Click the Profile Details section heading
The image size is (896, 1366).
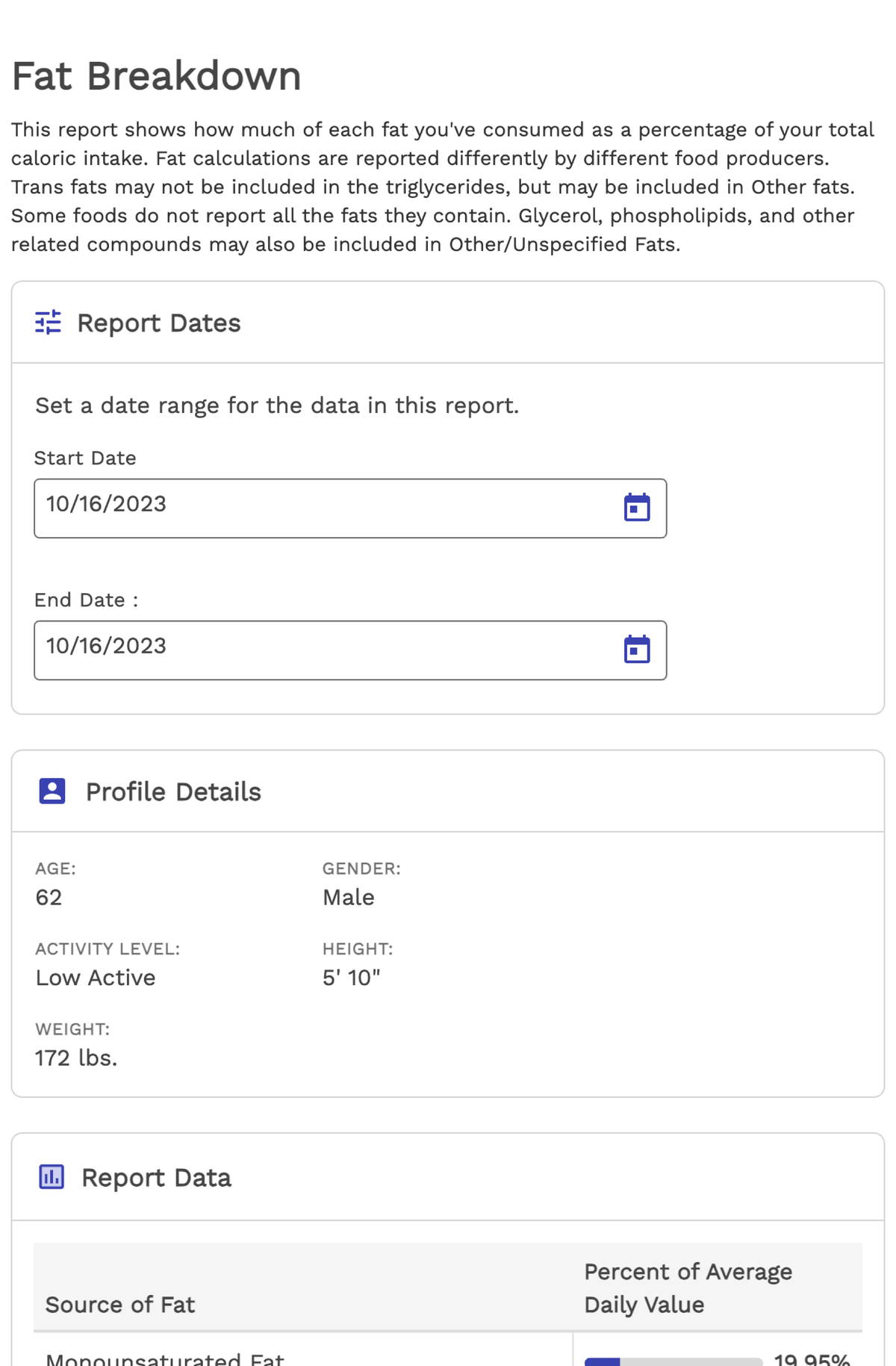click(173, 792)
